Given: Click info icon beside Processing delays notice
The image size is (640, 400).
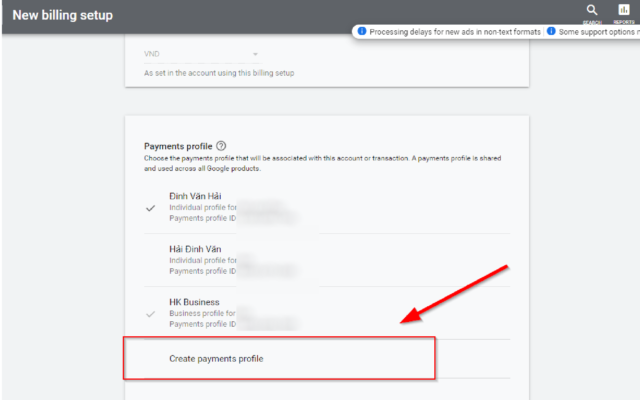Looking at the screenshot, I should click(362, 31).
